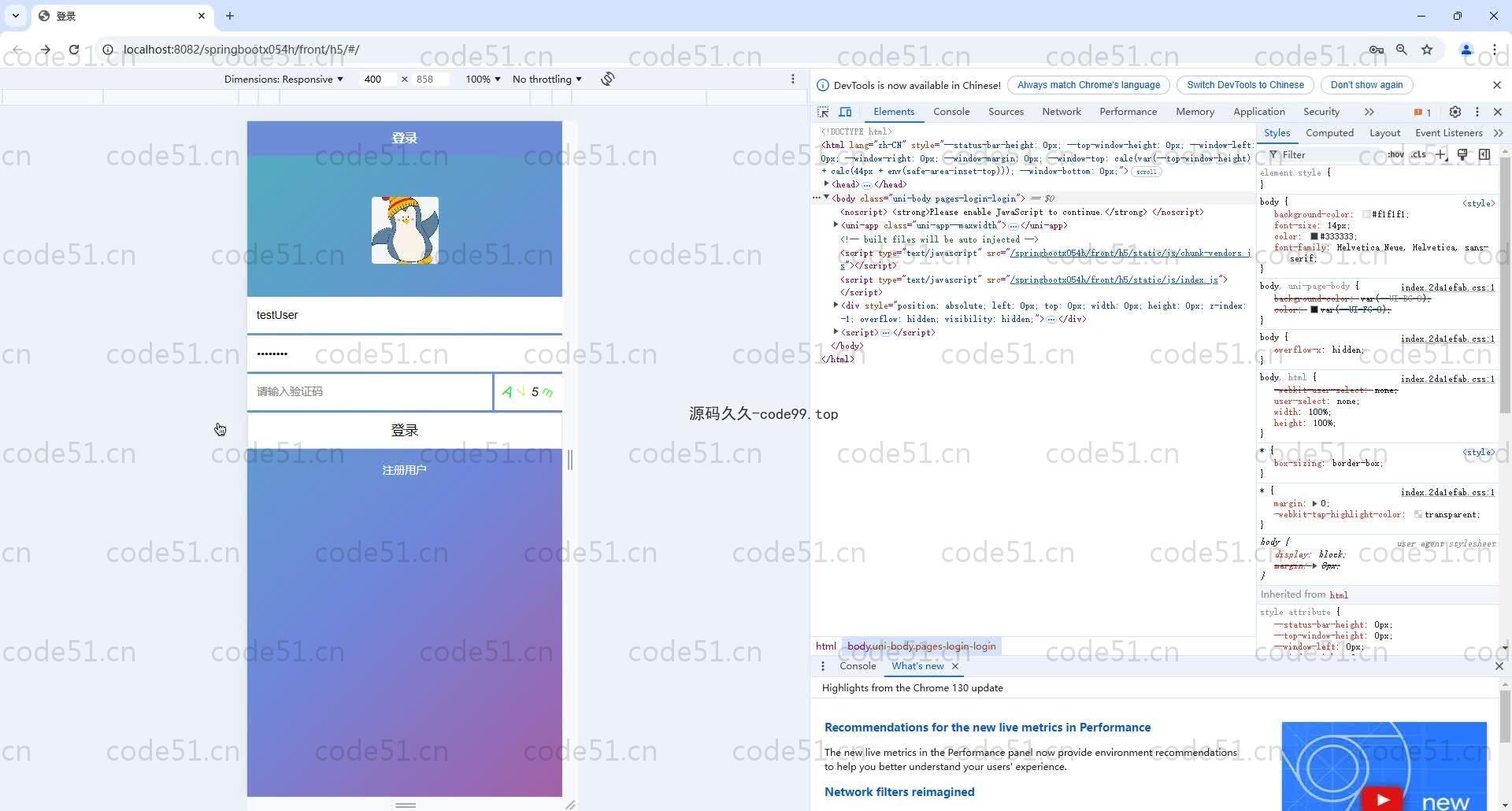Collapse the body element node

(826, 198)
